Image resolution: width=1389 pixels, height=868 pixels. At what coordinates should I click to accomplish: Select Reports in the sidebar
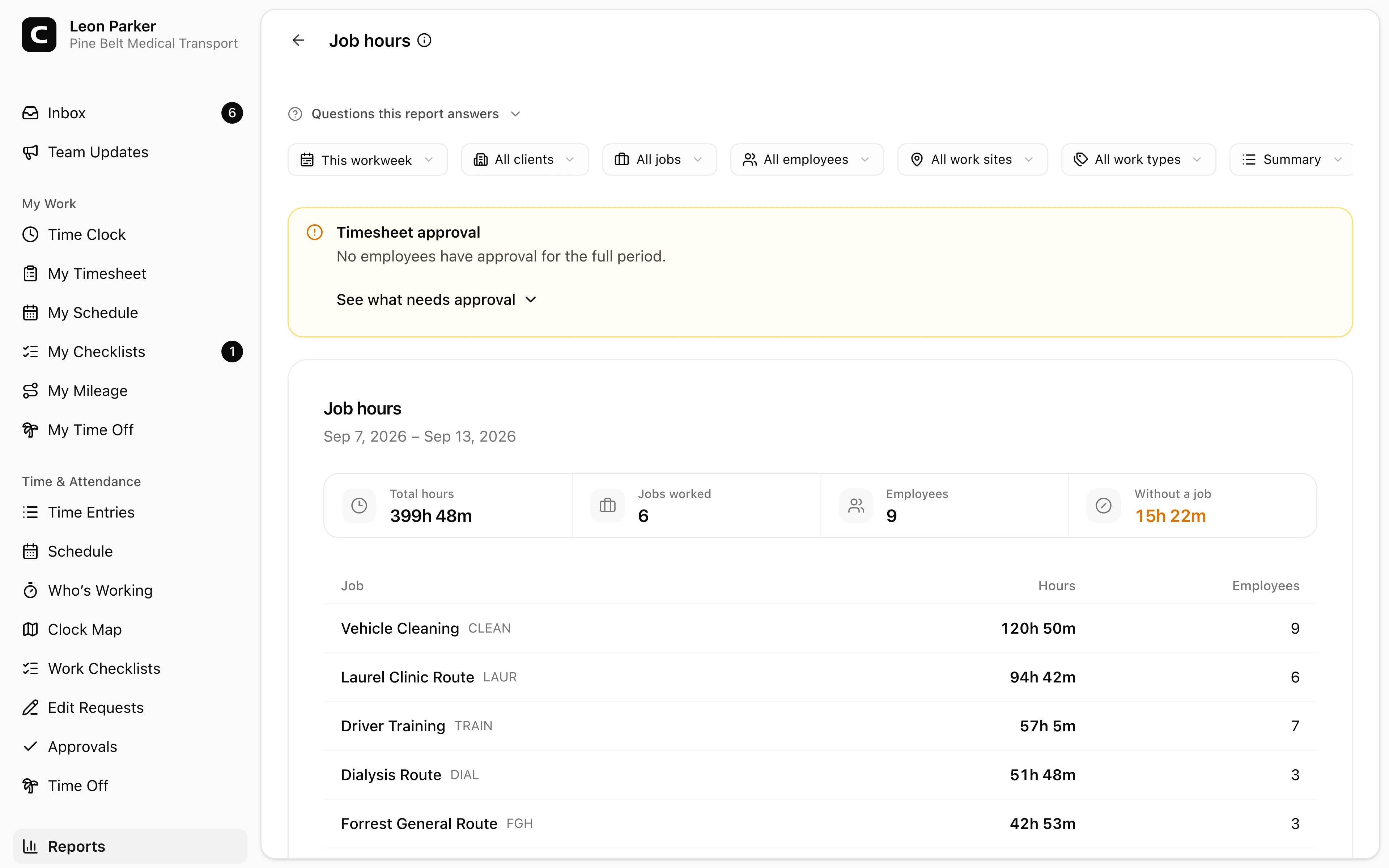click(130, 846)
